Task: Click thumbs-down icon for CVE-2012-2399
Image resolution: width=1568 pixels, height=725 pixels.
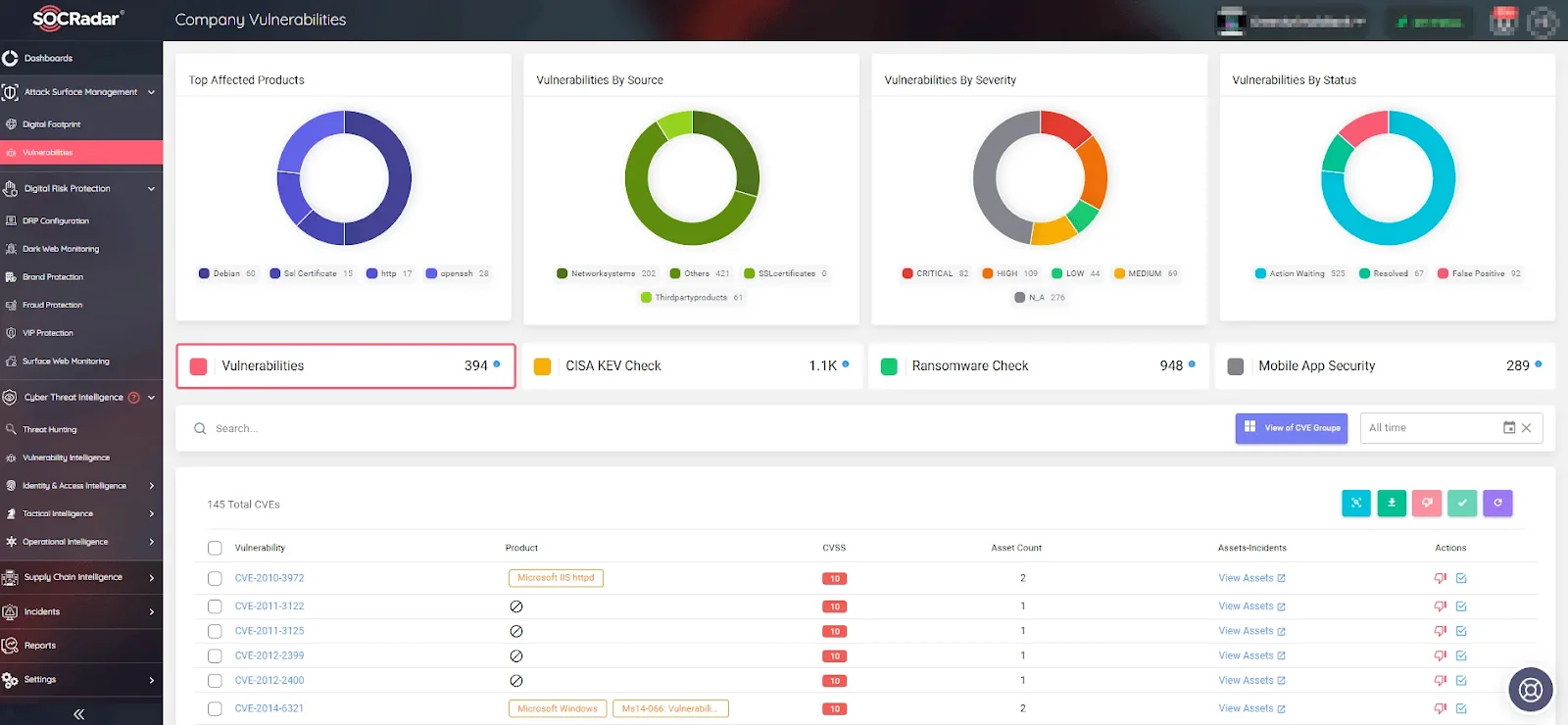Action: click(1441, 655)
